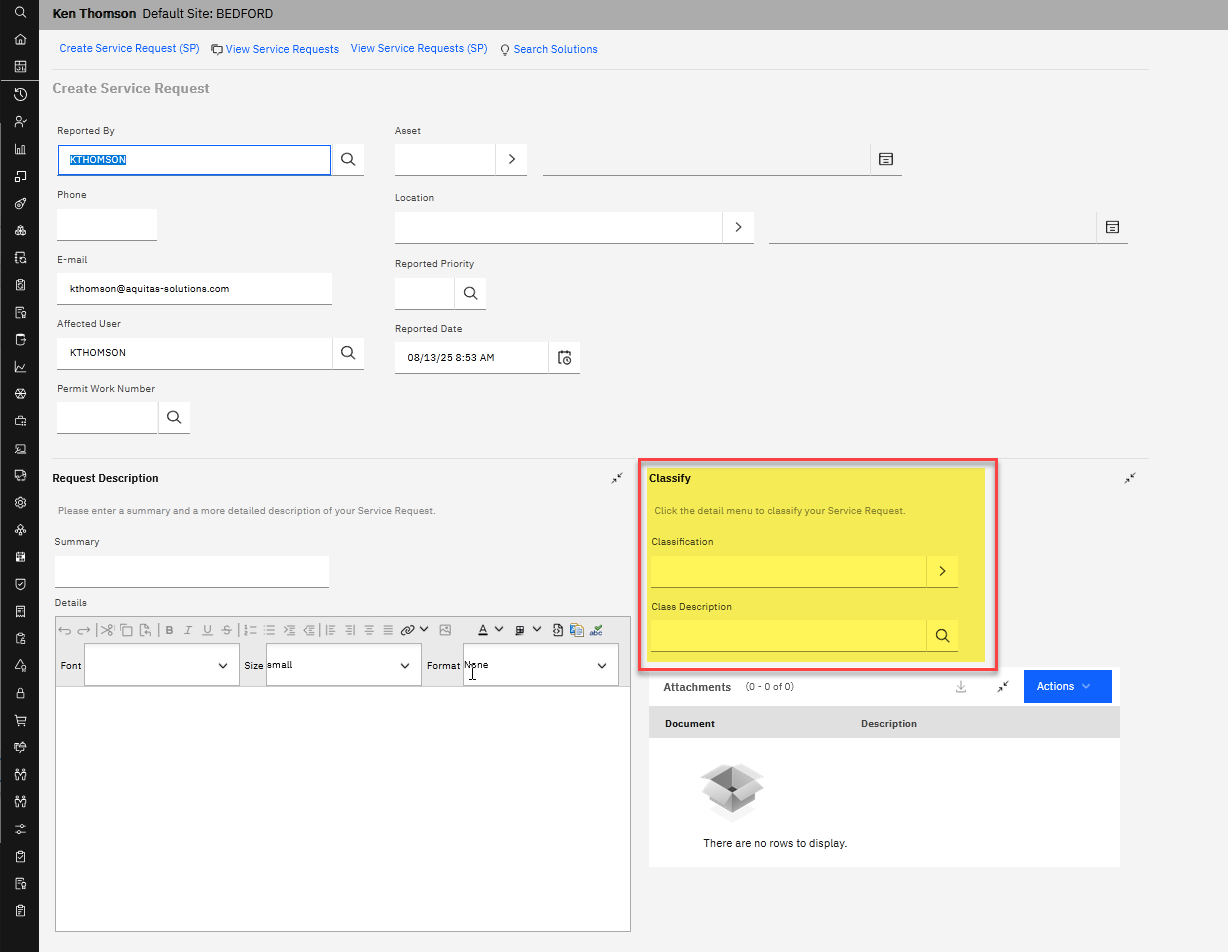
Task: Open Create Service Request (SP) link
Action: (x=129, y=48)
